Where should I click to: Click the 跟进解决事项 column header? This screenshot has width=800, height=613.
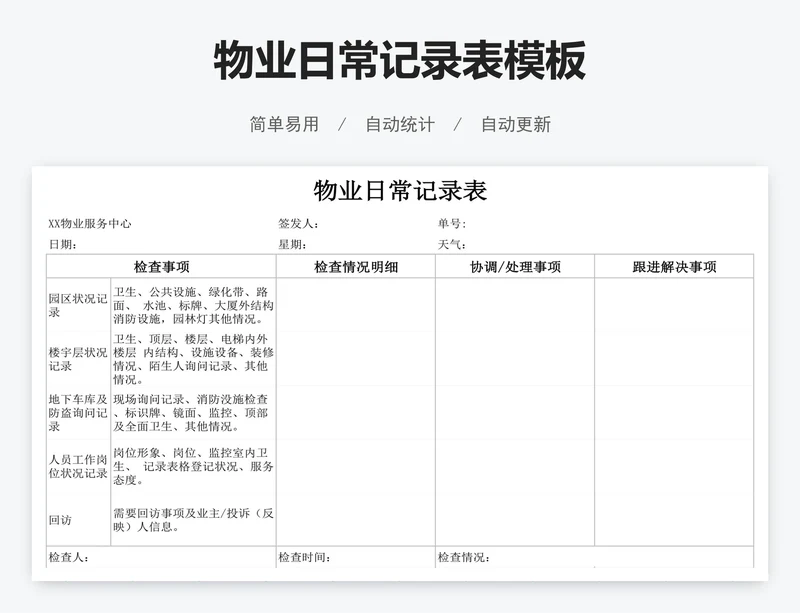click(x=674, y=267)
